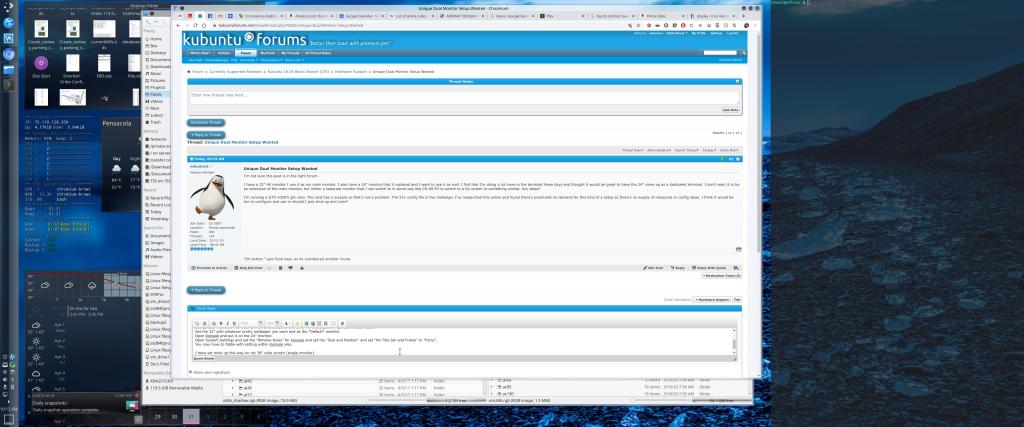1024x427 pixels.
Task: Select Home in Dolphin Places sidebar
Action: (155, 39)
